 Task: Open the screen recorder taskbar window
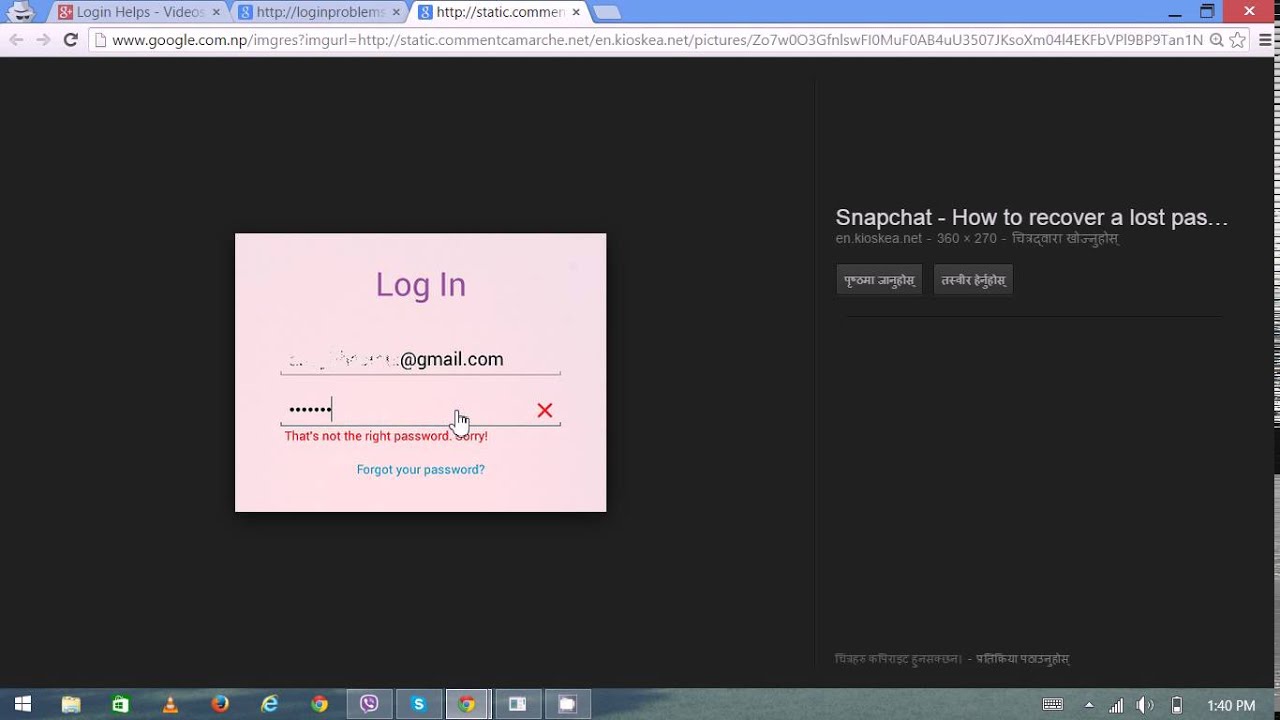pyautogui.click(x=517, y=704)
